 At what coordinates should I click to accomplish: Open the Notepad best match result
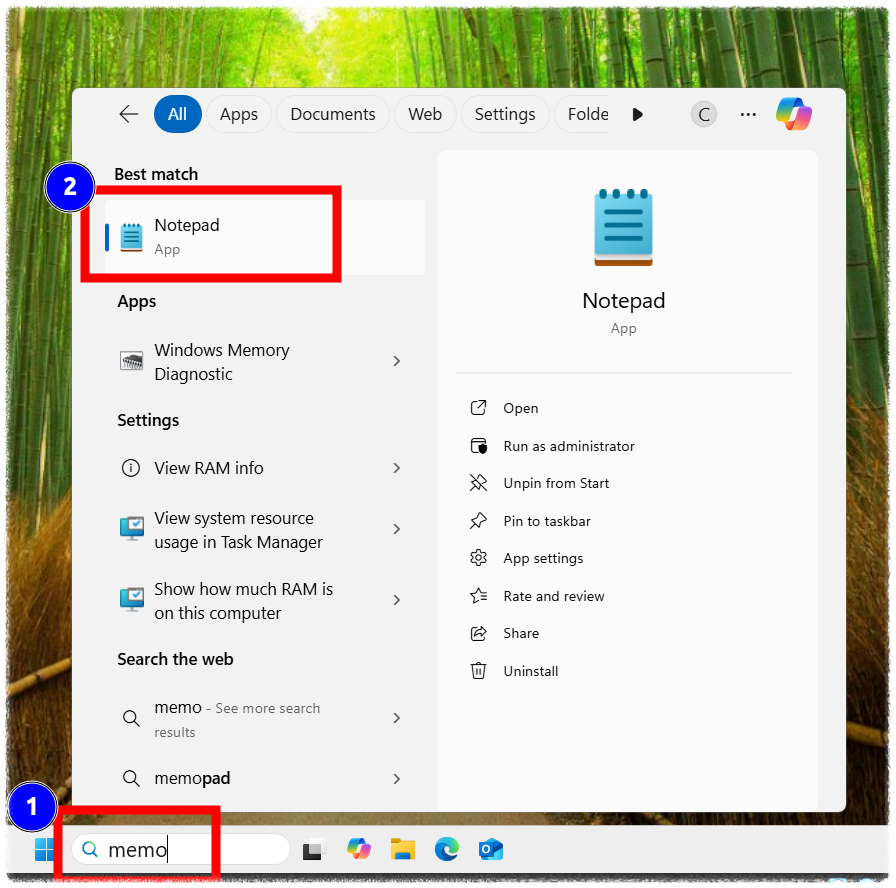pos(265,237)
